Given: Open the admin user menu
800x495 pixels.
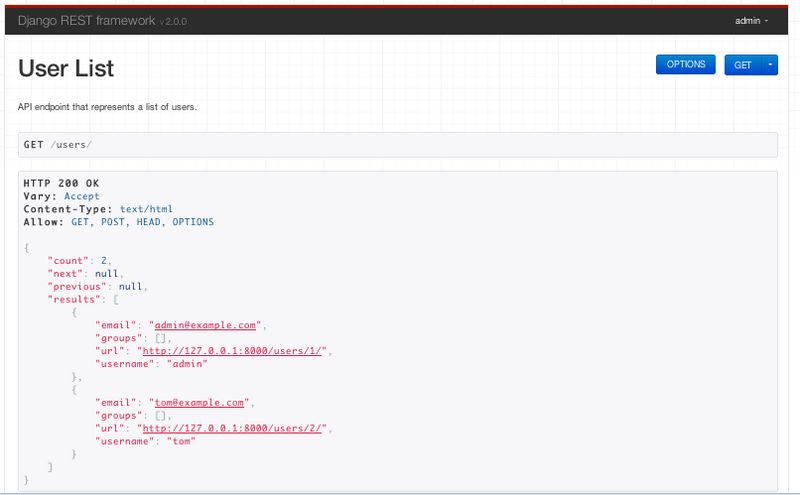Looking at the screenshot, I should tap(751, 21).
